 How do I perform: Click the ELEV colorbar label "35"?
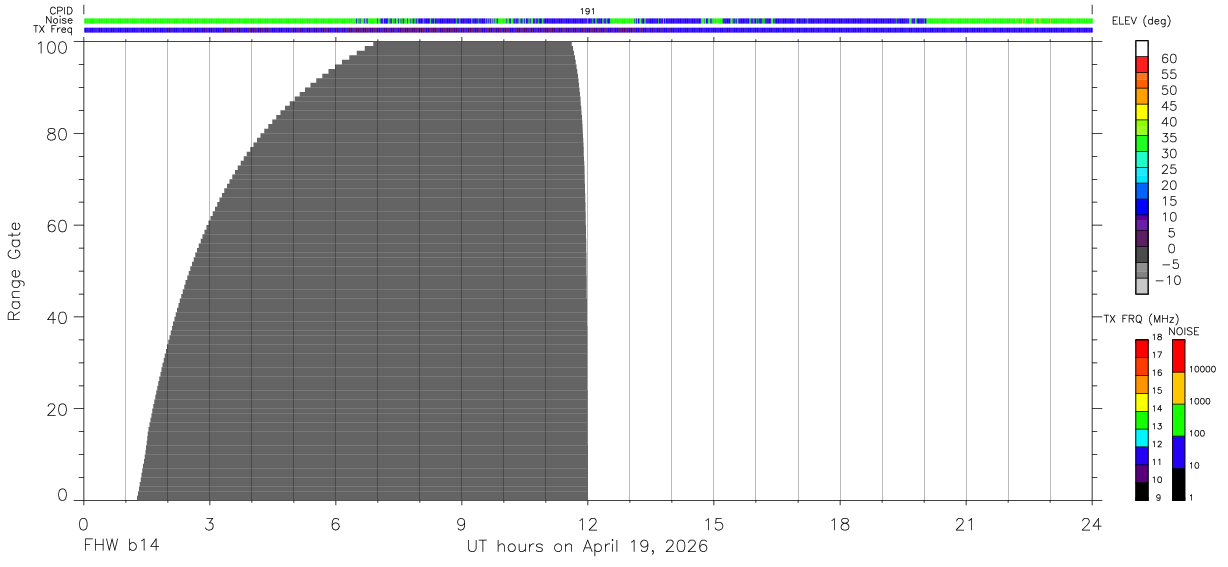click(1168, 138)
